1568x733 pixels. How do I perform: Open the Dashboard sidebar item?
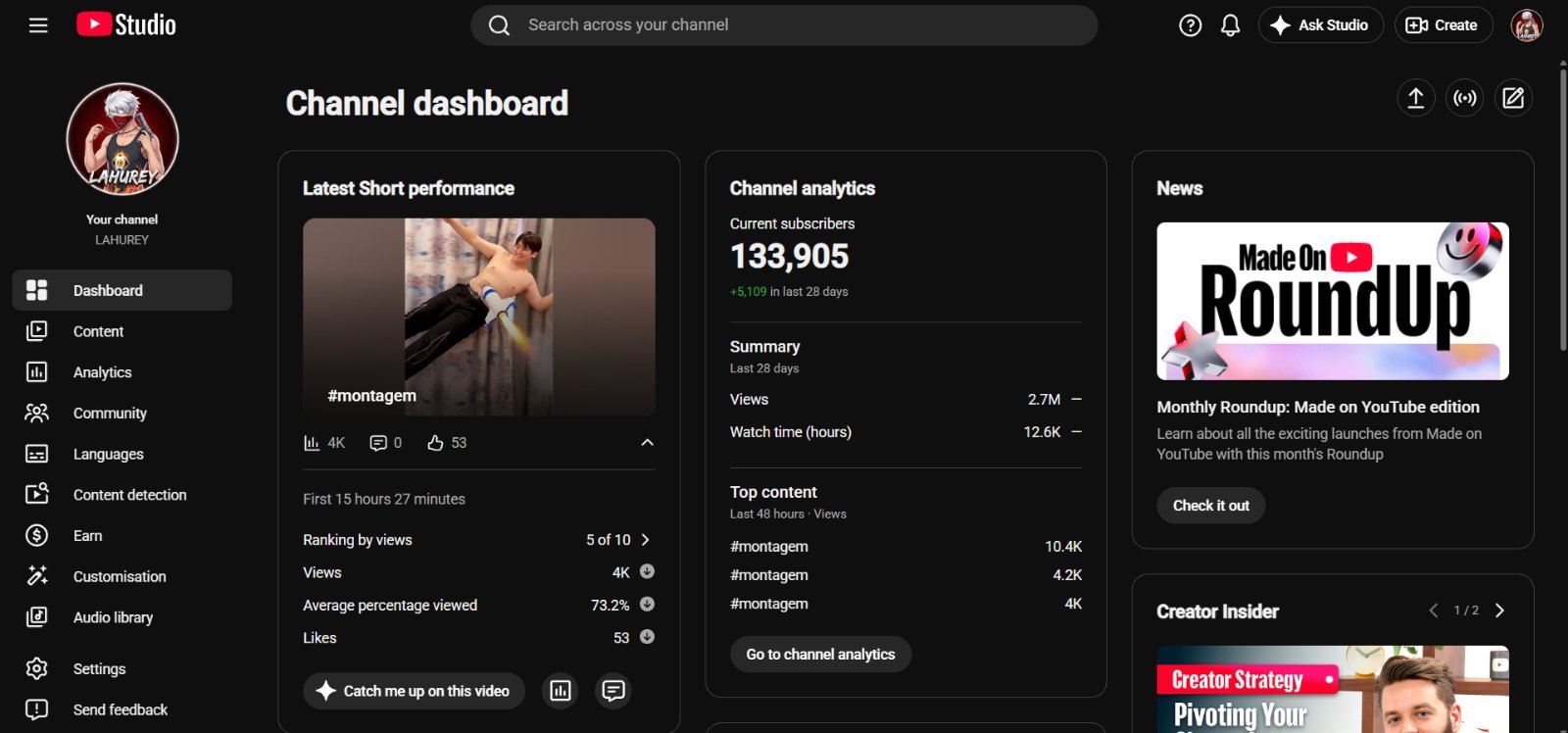pos(122,290)
